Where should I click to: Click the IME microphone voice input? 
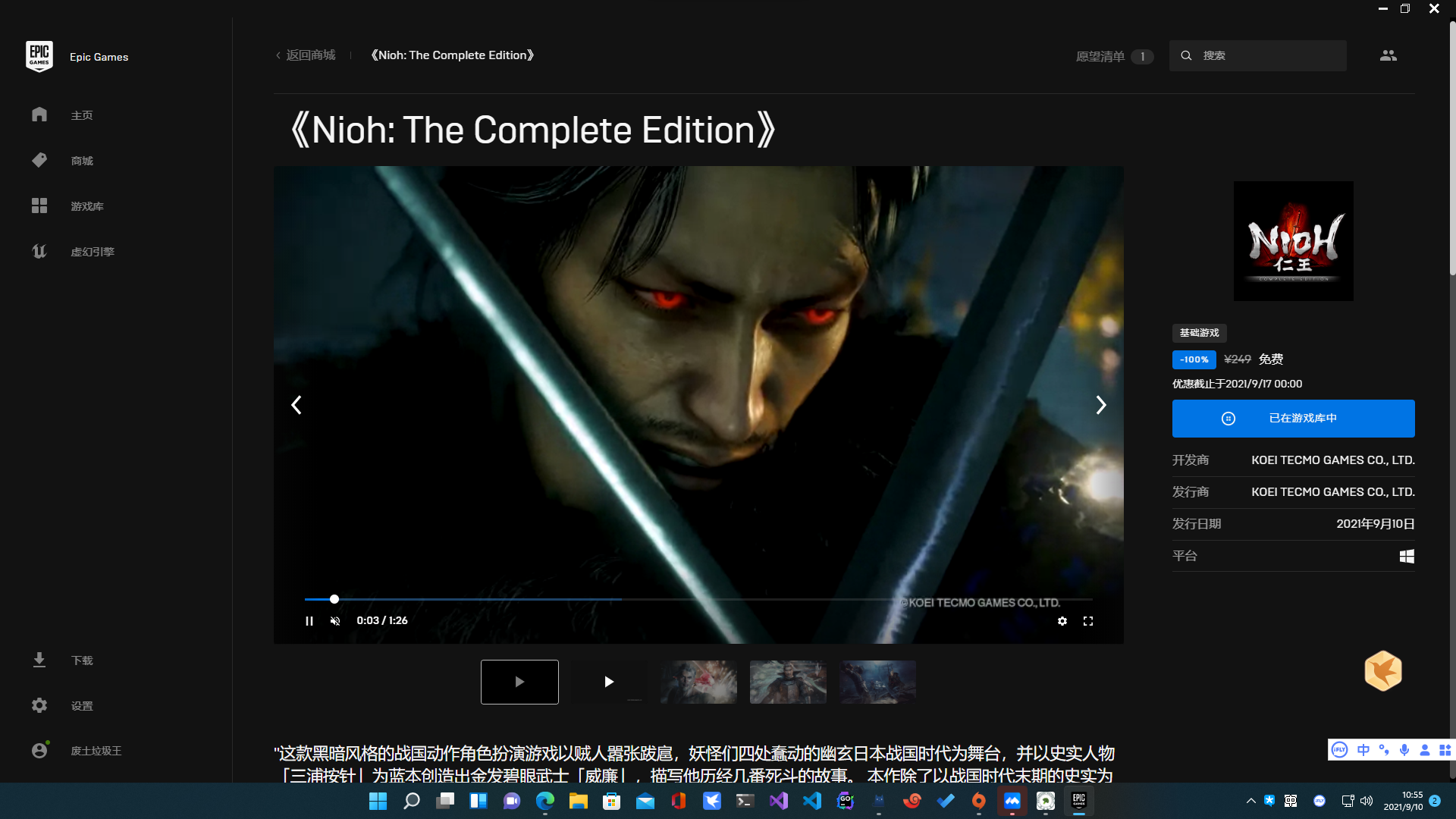[1404, 750]
